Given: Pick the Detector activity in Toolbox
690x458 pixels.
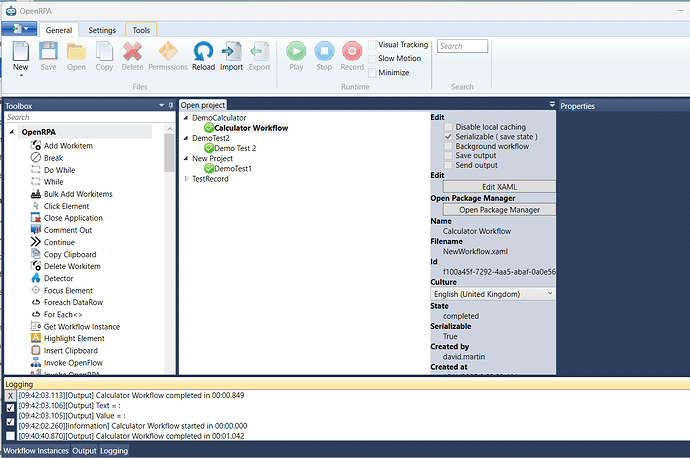Looking at the screenshot, I should (58, 278).
